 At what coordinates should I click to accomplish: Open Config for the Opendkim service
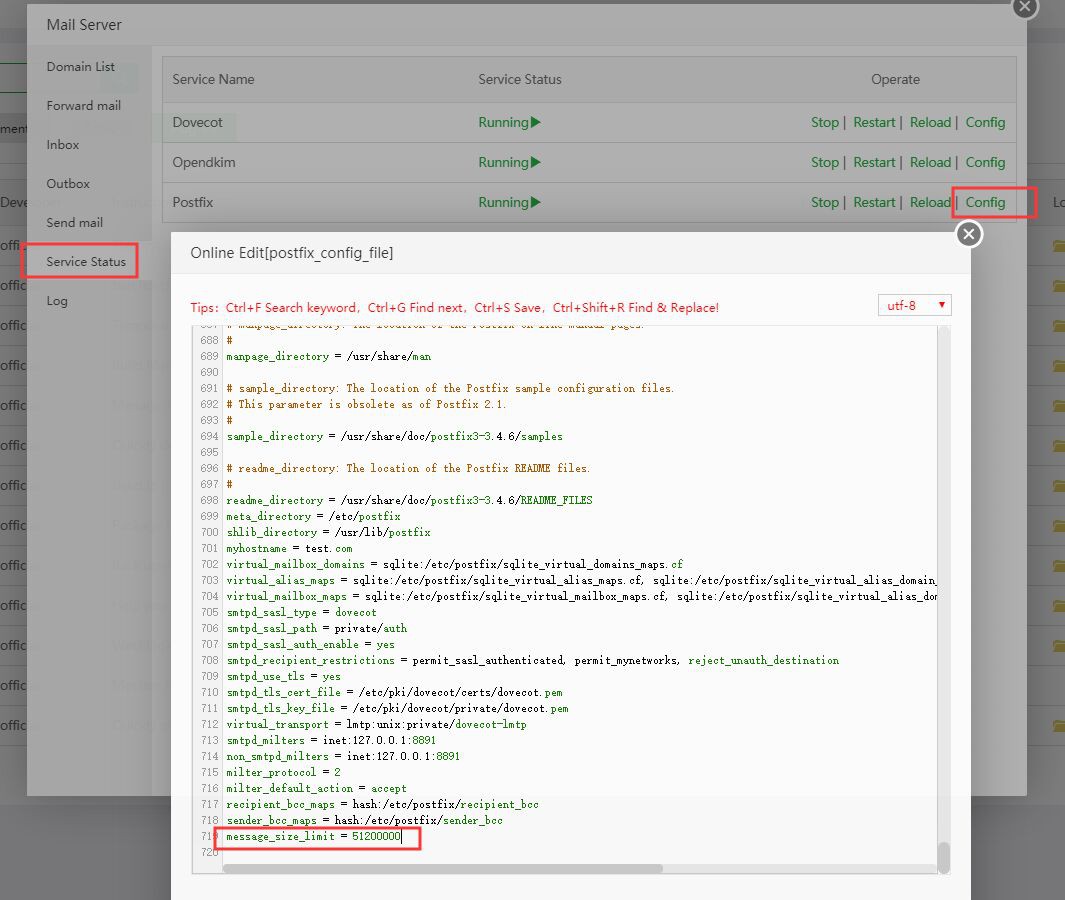pos(985,162)
